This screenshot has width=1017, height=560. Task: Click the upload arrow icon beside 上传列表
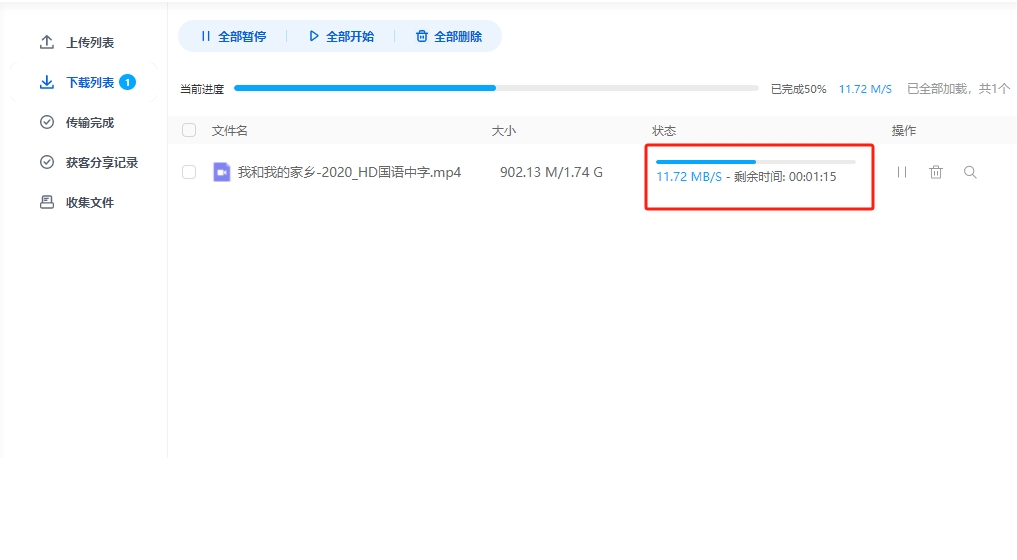[47, 42]
